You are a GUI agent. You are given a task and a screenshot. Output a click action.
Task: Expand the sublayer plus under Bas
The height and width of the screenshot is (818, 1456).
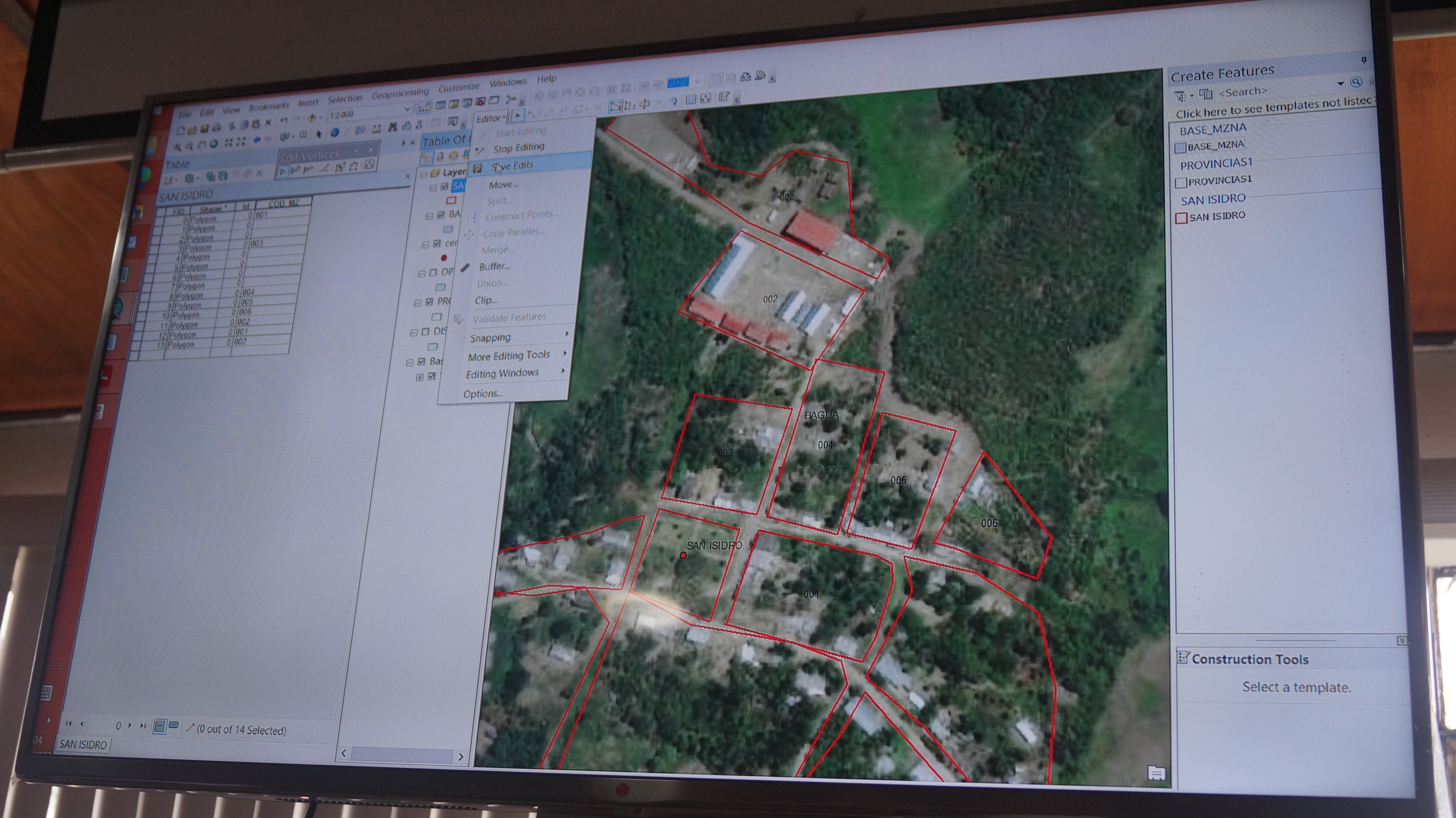click(x=420, y=377)
